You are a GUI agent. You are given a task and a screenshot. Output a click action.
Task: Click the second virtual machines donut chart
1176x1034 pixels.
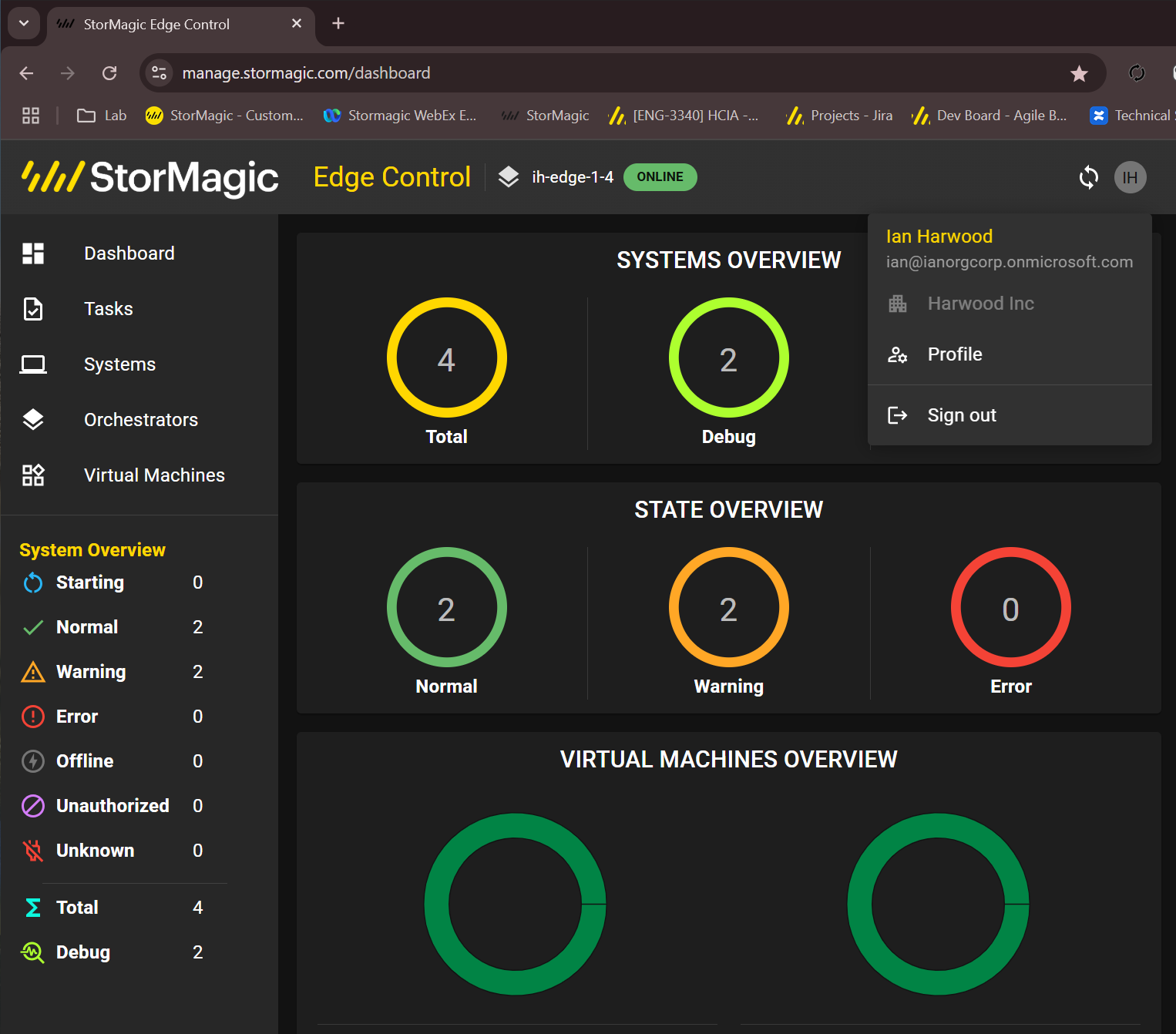click(x=939, y=904)
